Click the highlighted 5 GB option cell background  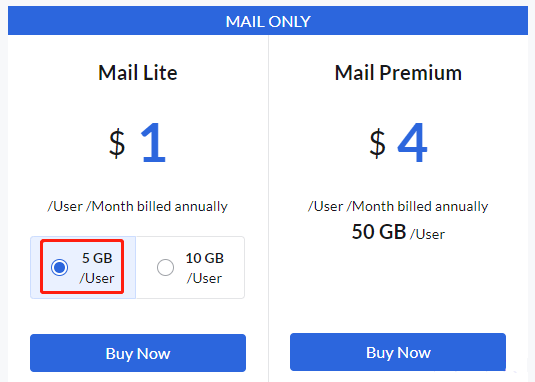point(83,267)
